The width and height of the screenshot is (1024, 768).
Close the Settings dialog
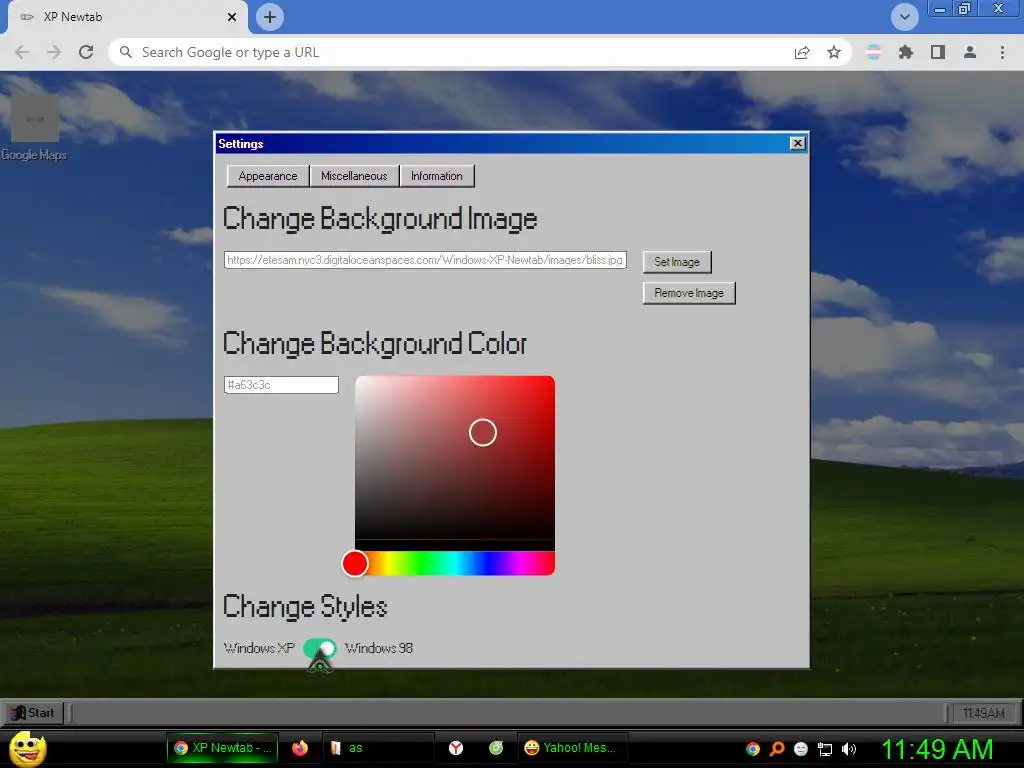(x=797, y=144)
